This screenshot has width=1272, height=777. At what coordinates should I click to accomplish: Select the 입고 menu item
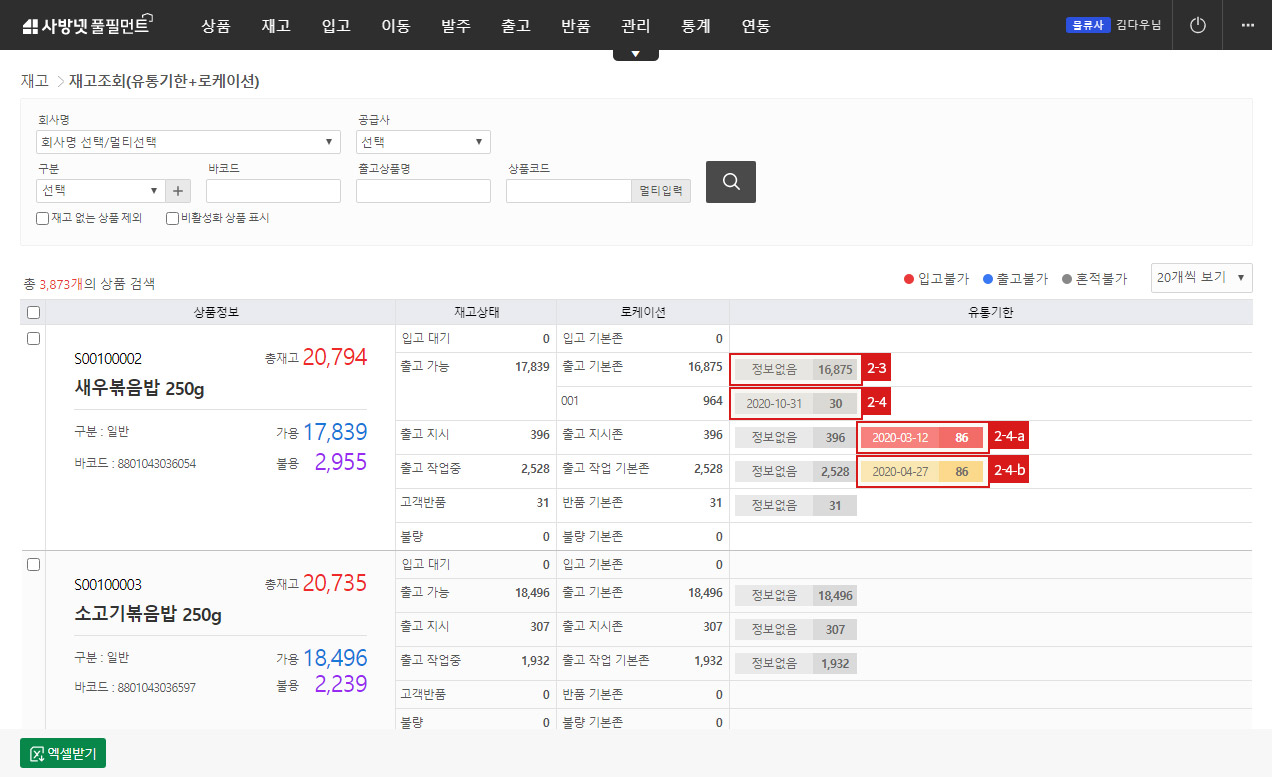click(336, 27)
